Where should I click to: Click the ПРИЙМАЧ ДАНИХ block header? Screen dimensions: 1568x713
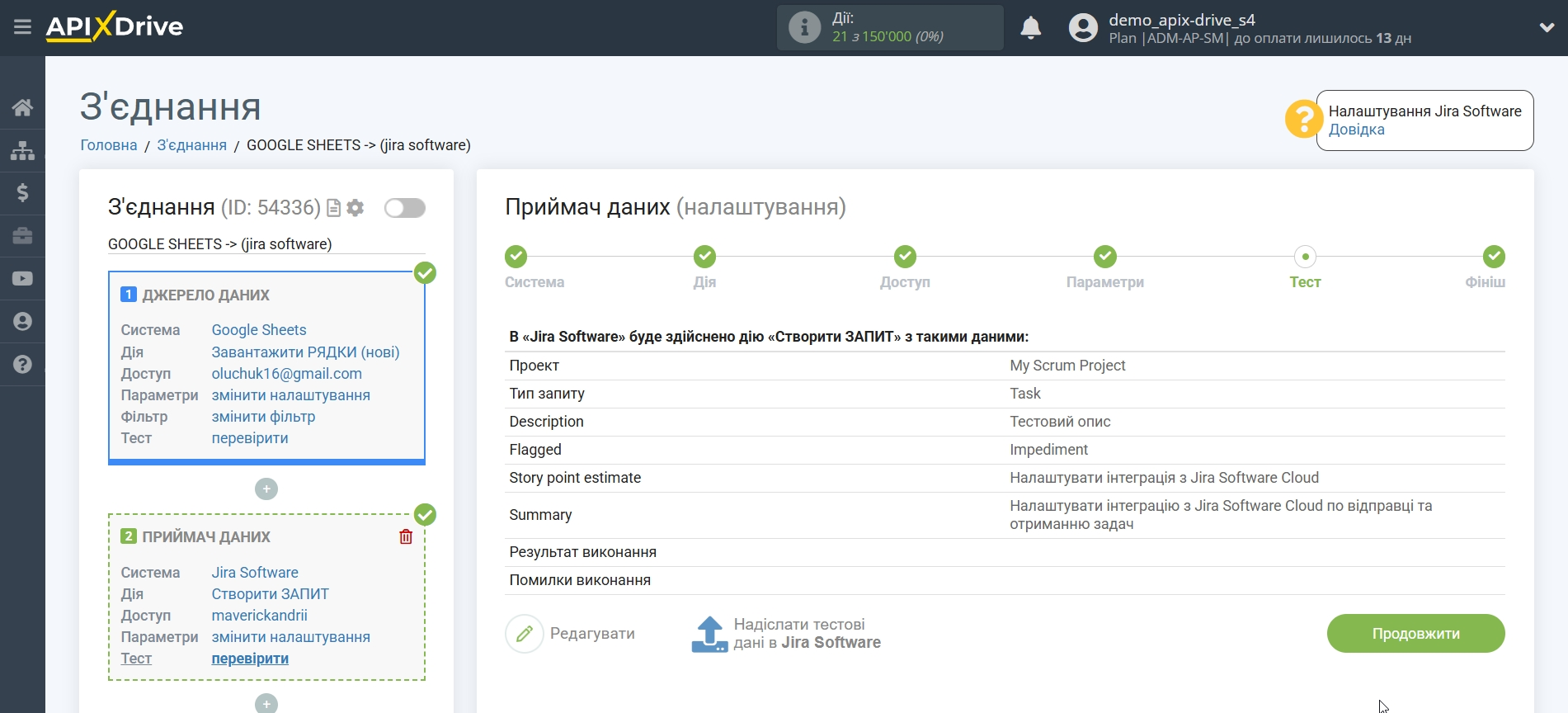pos(206,537)
